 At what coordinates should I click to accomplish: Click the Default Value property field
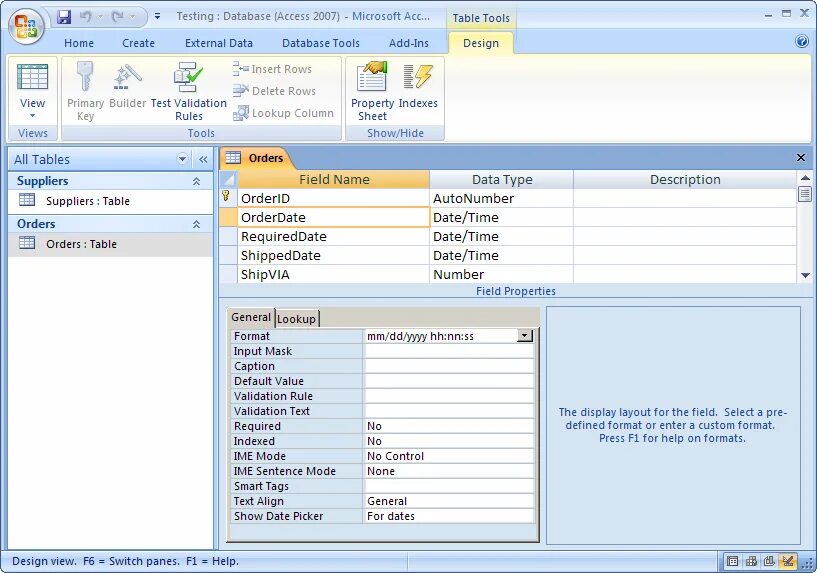(449, 381)
